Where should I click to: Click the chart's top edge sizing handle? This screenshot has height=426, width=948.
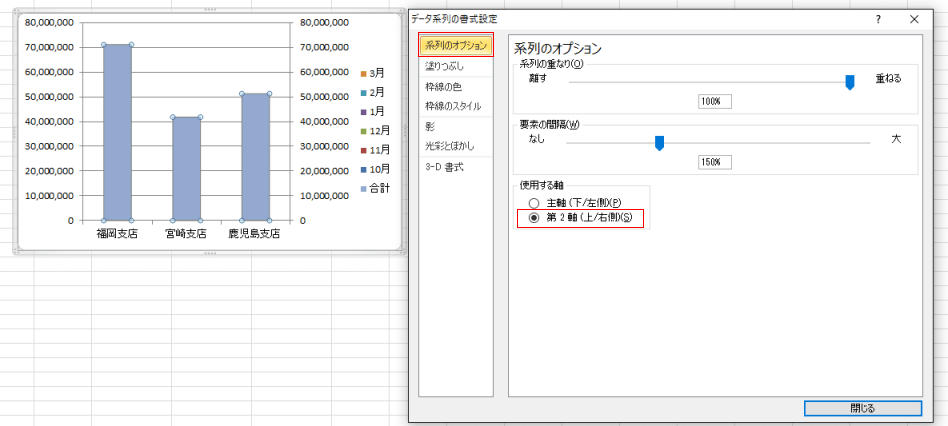pos(210,10)
